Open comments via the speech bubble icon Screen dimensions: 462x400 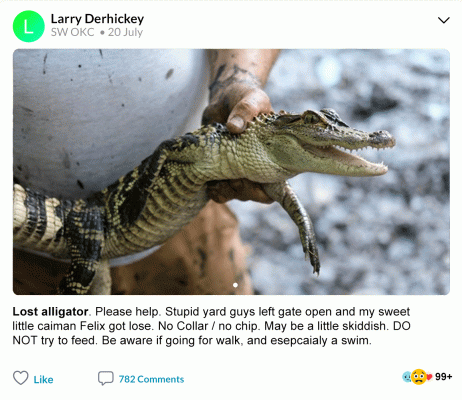tap(106, 378)
